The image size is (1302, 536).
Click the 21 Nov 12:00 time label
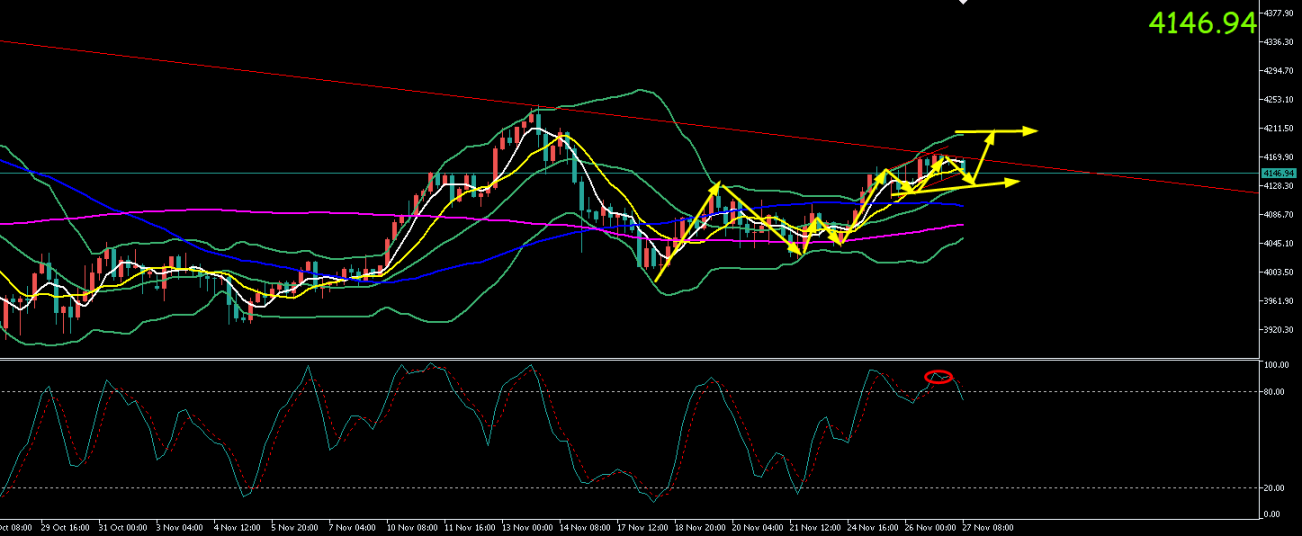pos(814,527)
